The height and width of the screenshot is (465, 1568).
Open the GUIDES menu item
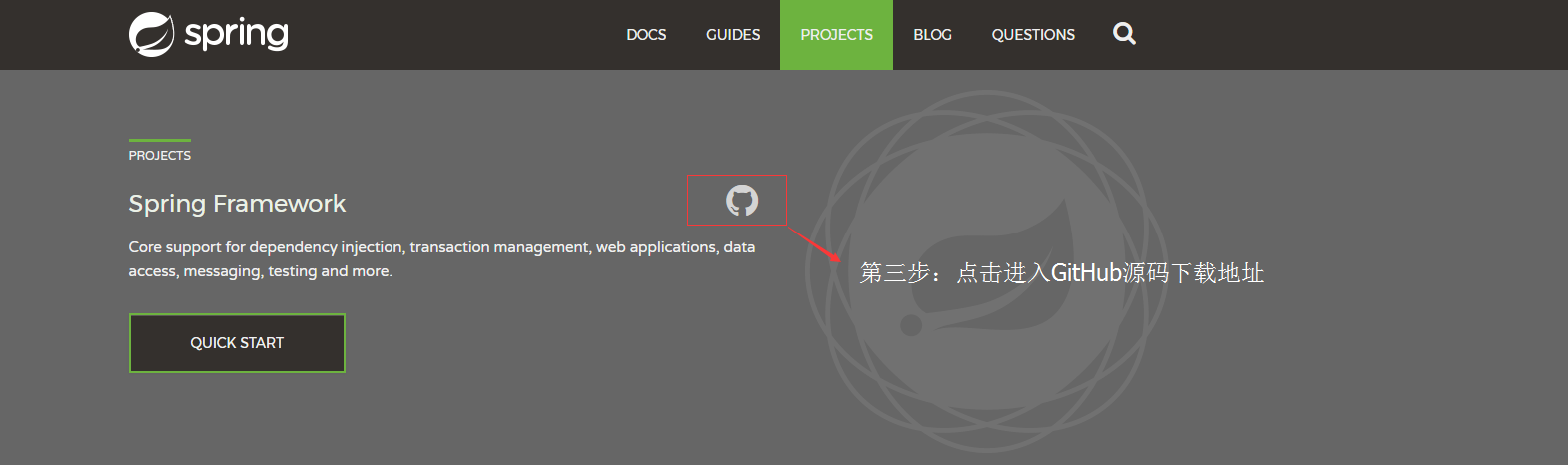(733, 35)
